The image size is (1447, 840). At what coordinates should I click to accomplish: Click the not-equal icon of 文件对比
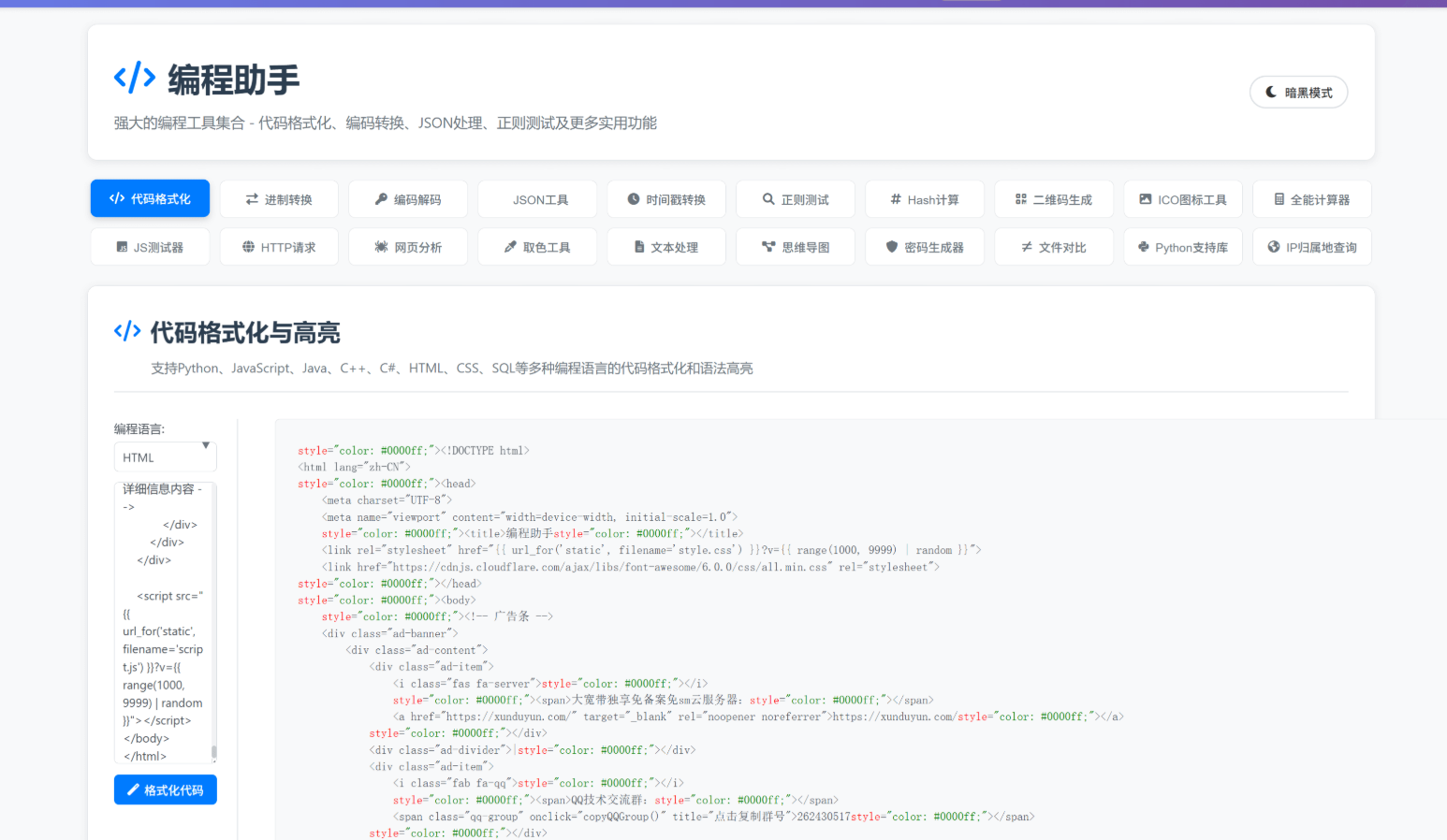[1027, 247]
